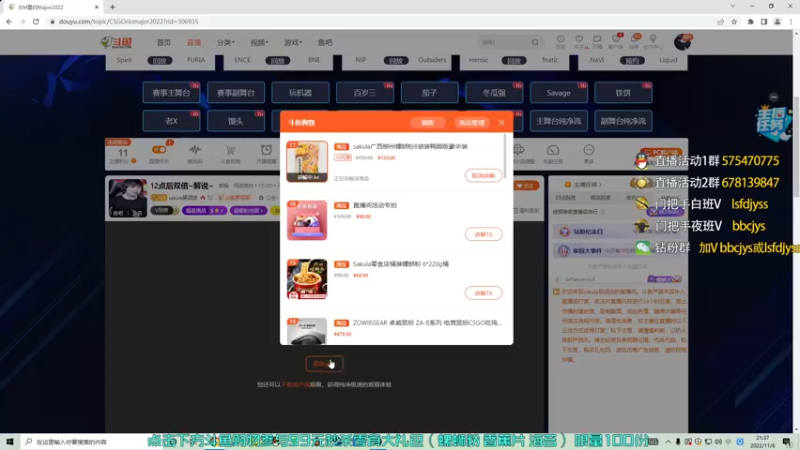Open the watch history clock icon

click(560, 41)
